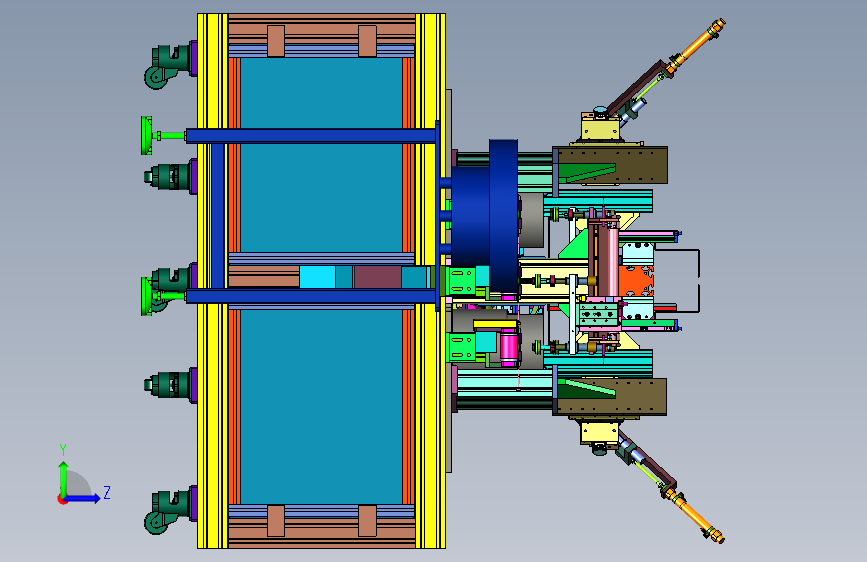The width and height of the screenshot is (867, 562).
Task: Select the bottom-right brown clamp on the frame
Action: click(x=367, y=521)
